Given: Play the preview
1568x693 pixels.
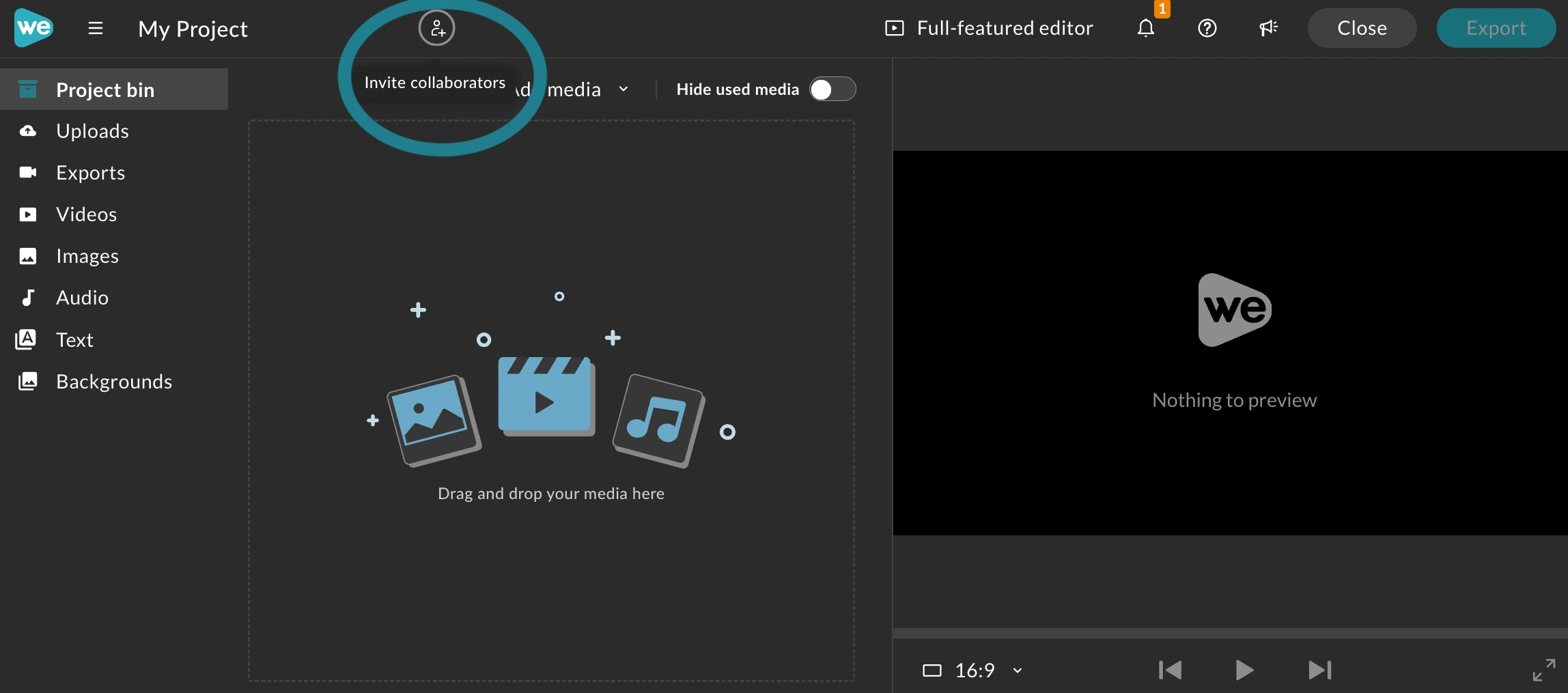Looking at the screenshot, I should point(1244,670).
